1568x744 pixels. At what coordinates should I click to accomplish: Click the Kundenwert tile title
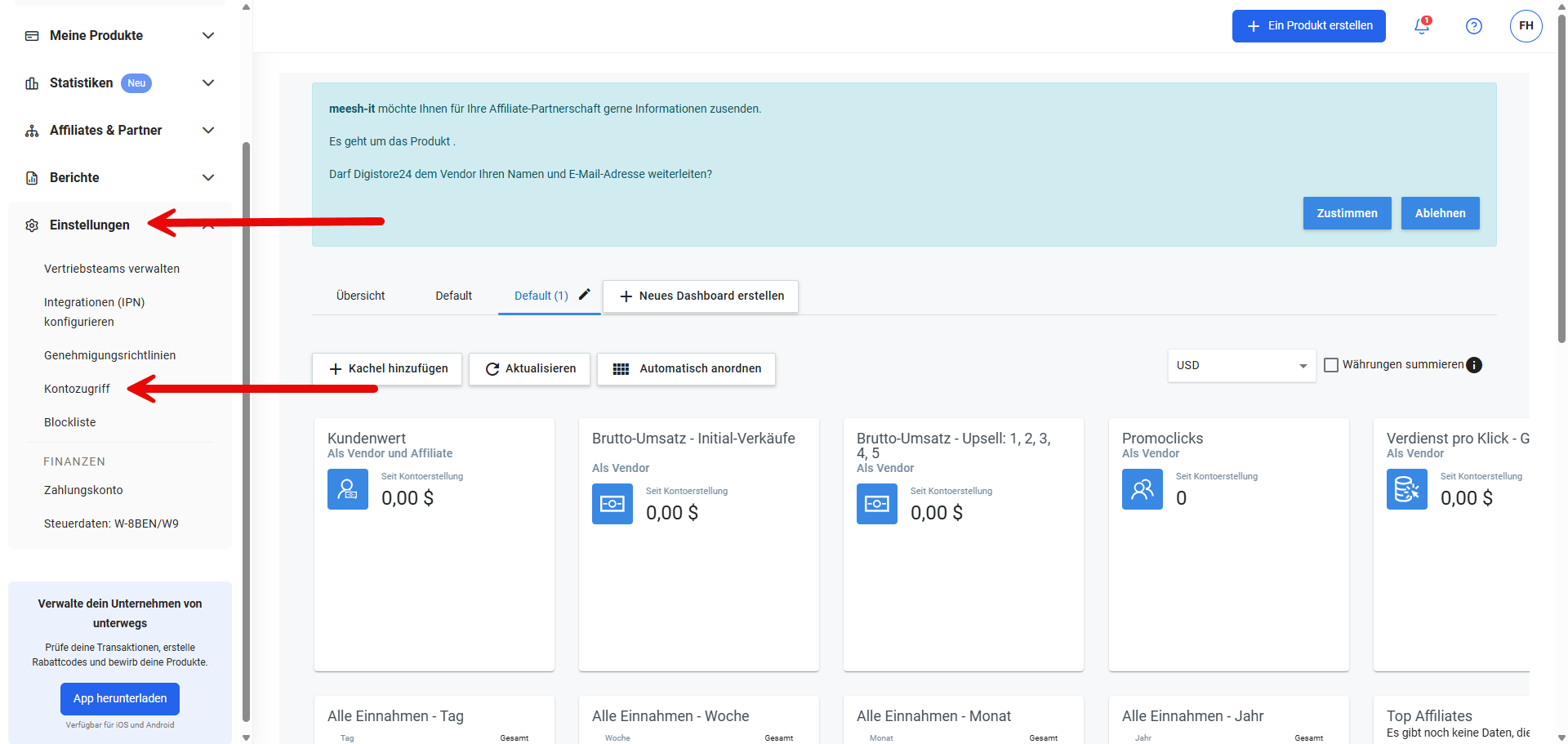pyautogui.click(x=367, y=439)
